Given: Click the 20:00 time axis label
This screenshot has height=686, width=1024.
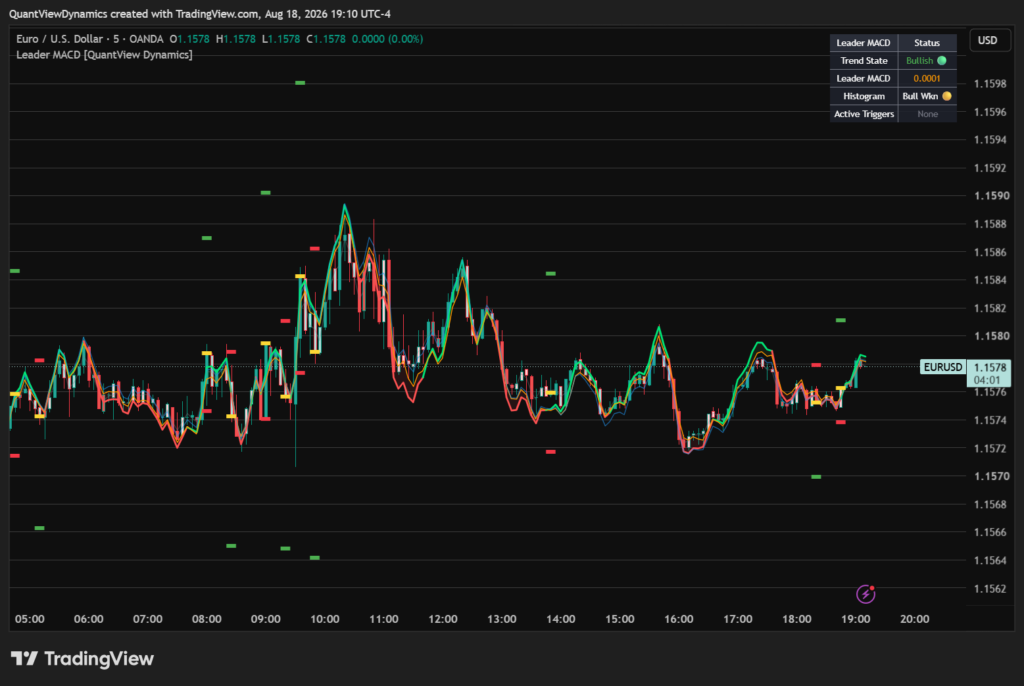Looking at the screenshot, I should point(914,619).
